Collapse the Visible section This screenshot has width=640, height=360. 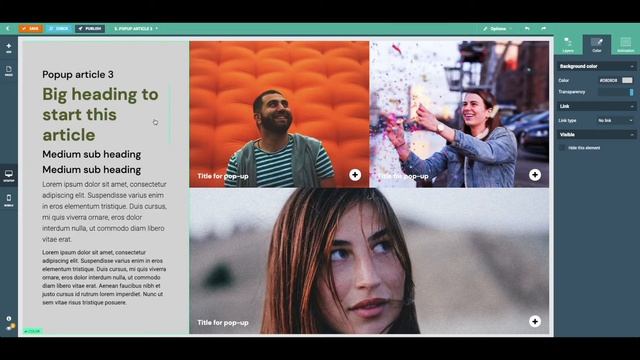pos(597,135)
